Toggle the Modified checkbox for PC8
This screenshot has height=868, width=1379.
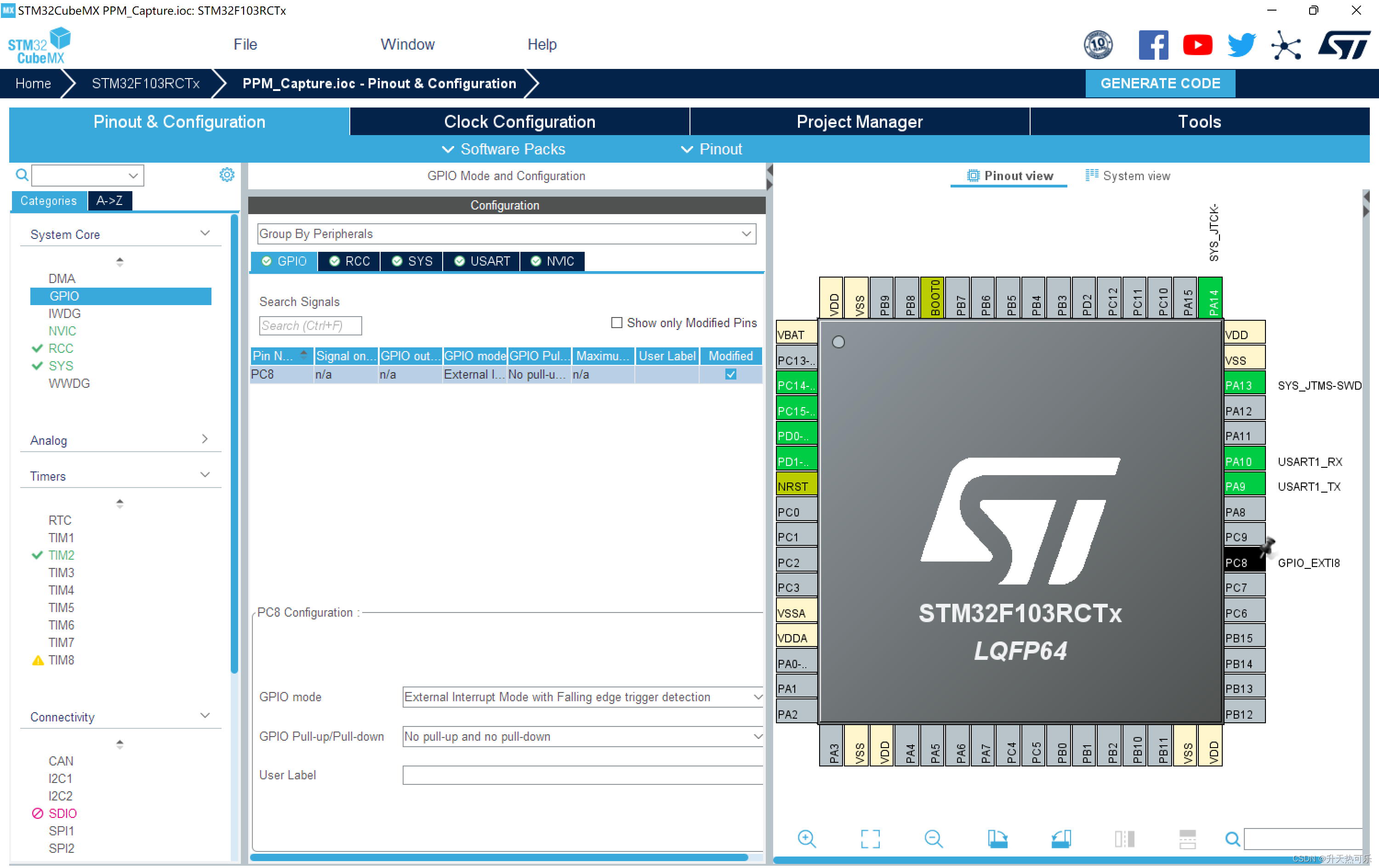click(x=731, y=374)
